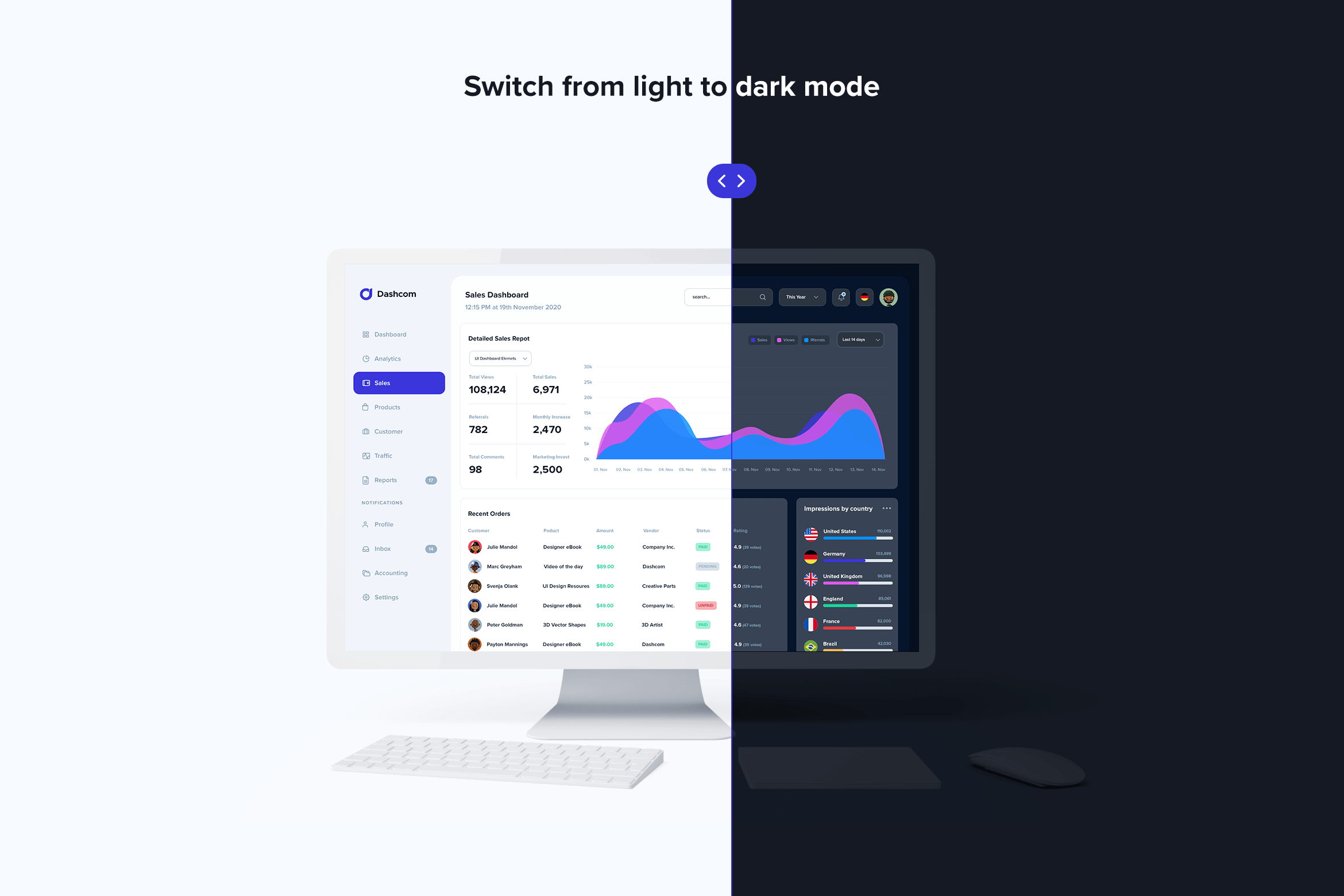Click the Traffic sidebar icon

(366, 456)
